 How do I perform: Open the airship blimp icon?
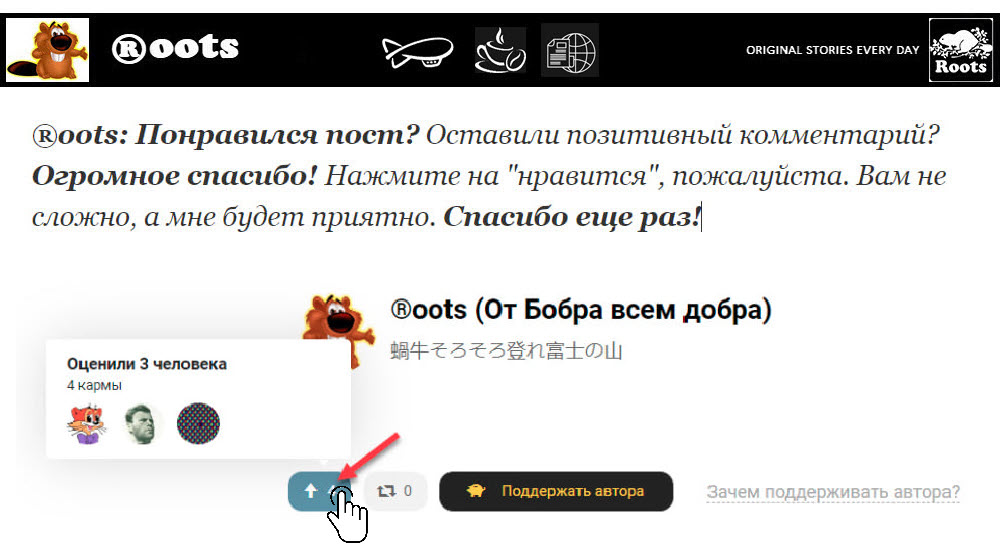coord(418,51)
